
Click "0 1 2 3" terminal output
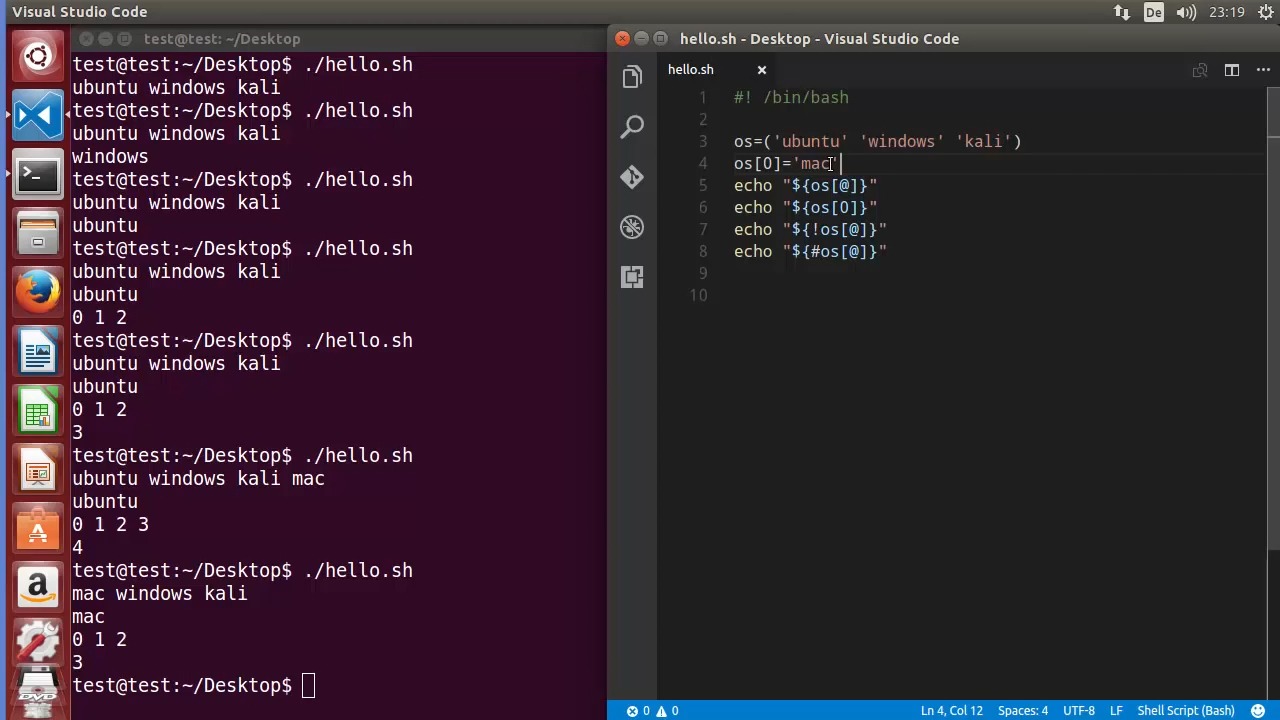110,525
